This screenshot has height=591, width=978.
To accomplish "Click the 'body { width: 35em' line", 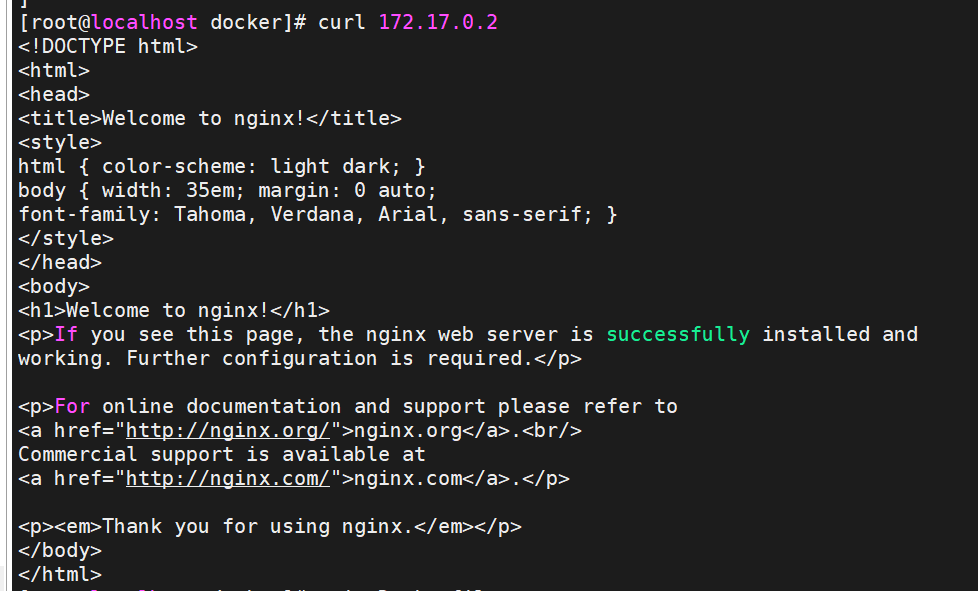I will coord(228,191).
